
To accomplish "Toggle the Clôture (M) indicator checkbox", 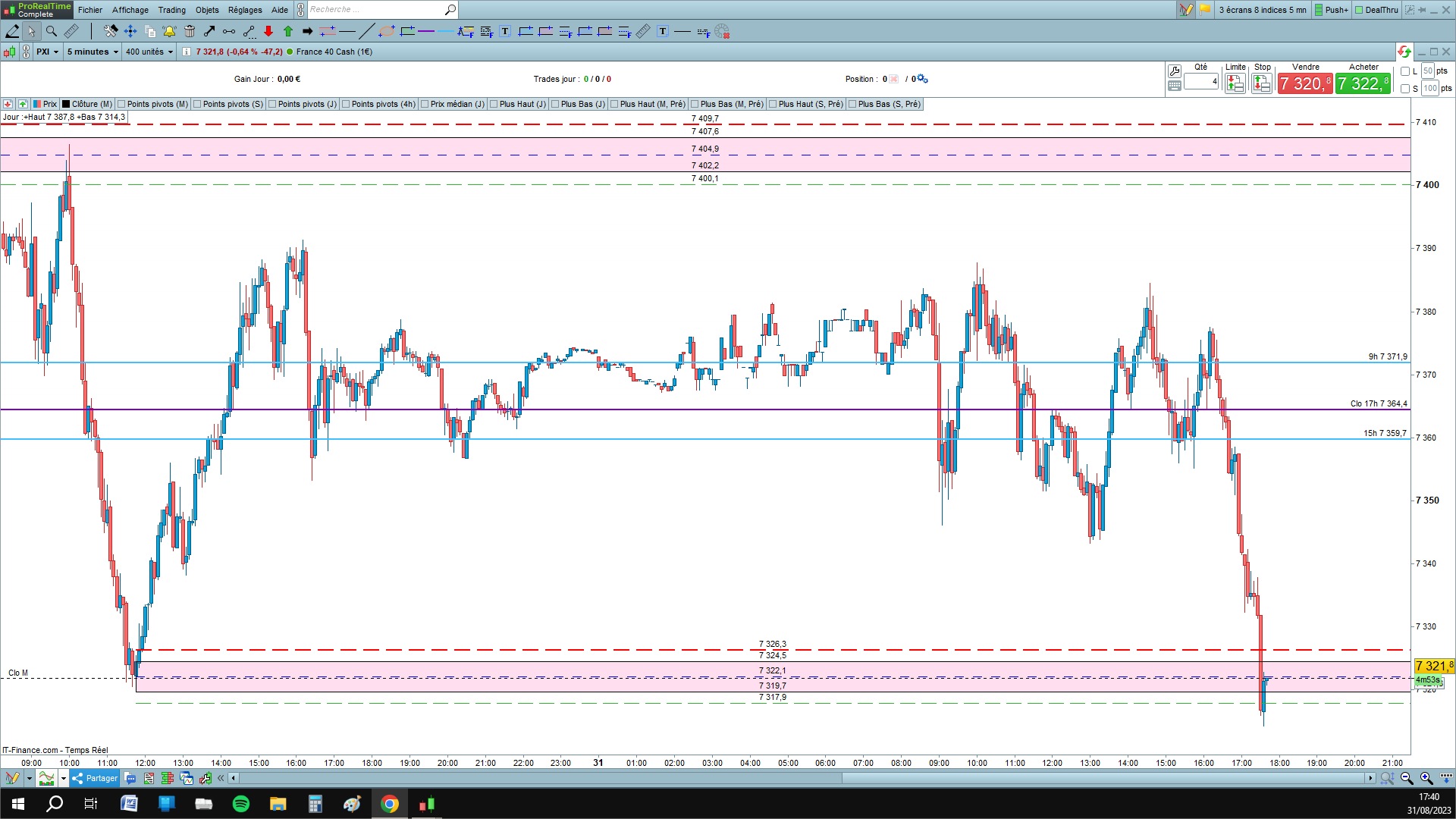I will tap(66, 104).
